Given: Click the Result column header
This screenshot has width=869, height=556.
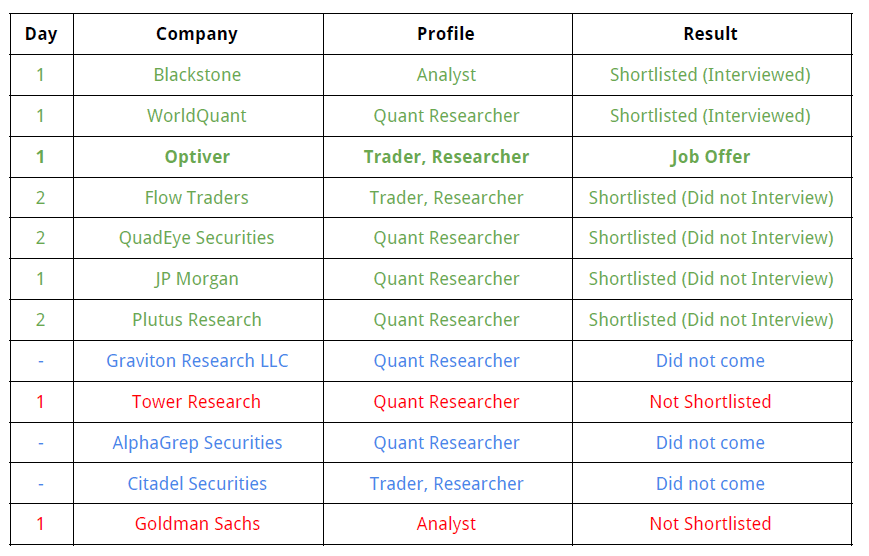Looking at the screenshot, I should tap(710, 34).
